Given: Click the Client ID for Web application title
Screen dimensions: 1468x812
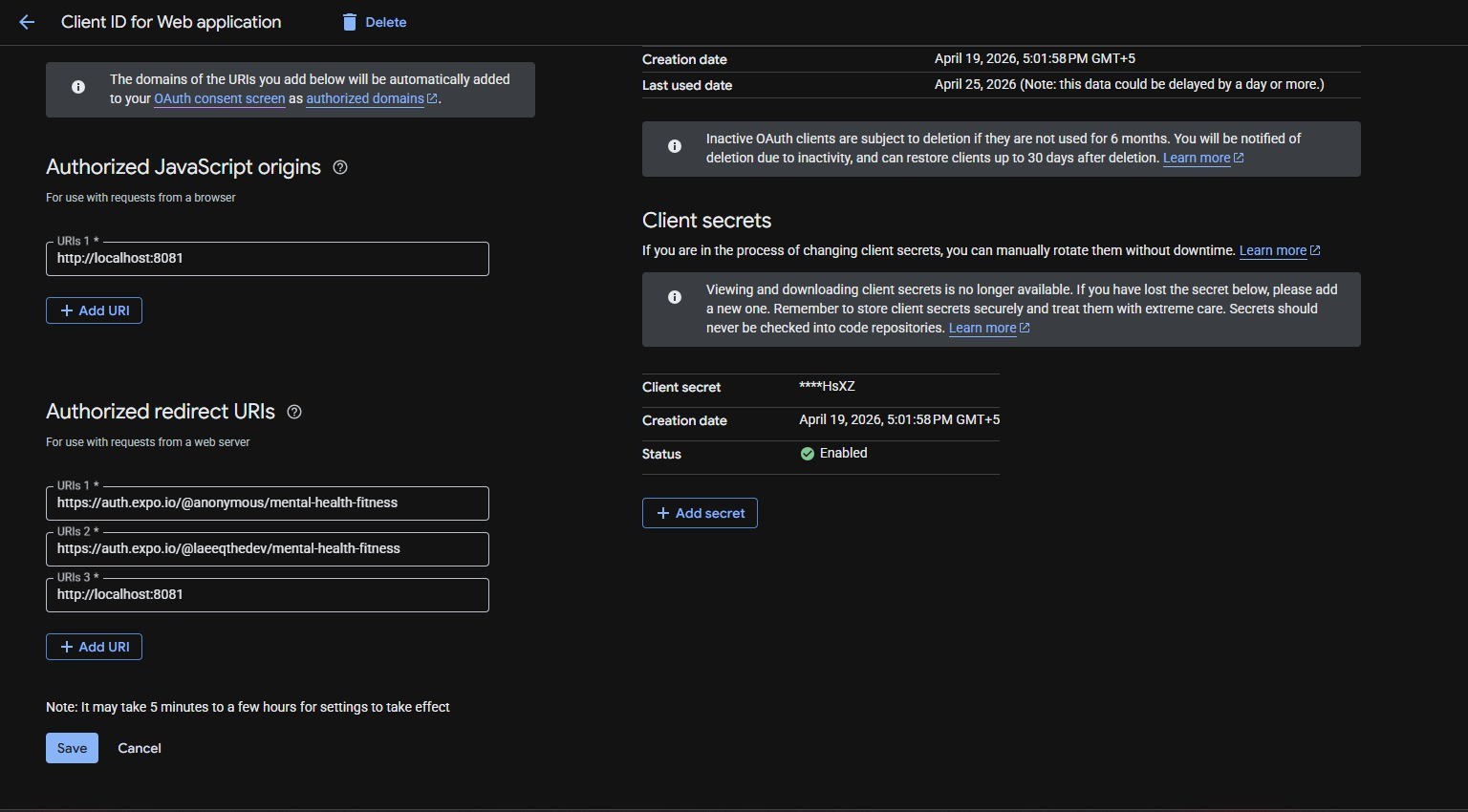Looking at the screenshot, I should [171, 22].
